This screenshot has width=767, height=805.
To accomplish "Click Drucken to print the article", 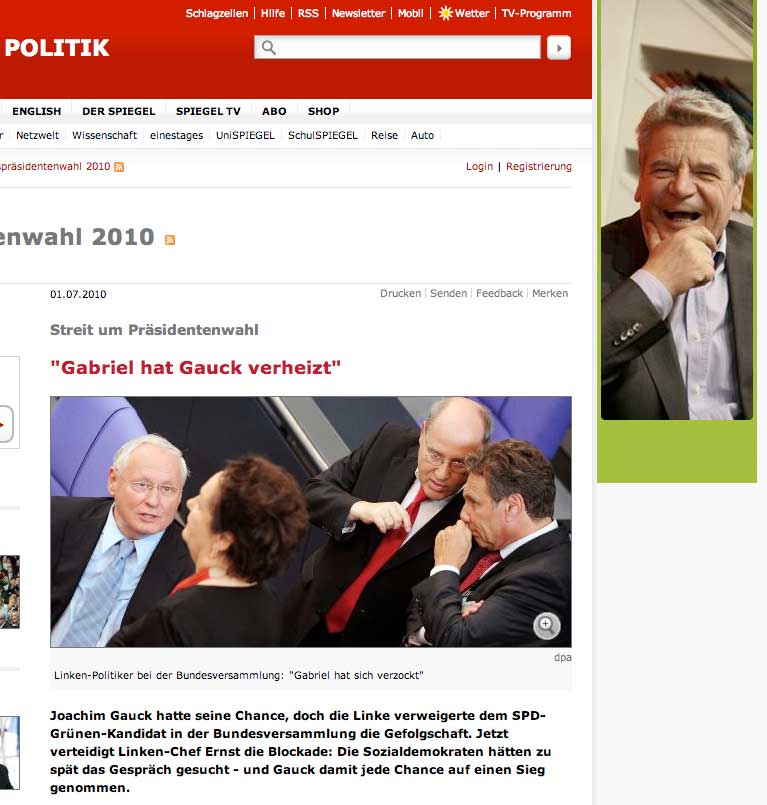I will [400, 293].
